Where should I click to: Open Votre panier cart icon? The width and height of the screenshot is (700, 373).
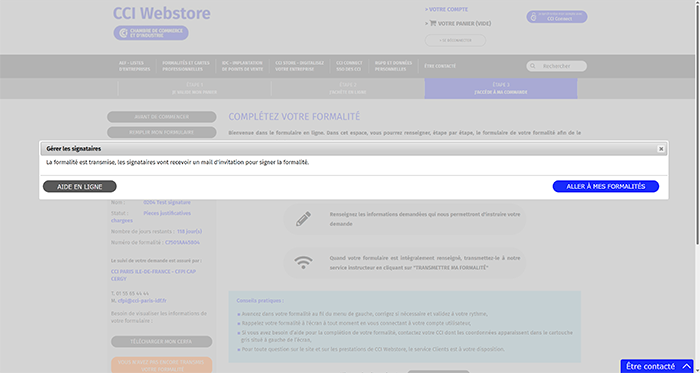click(x=433, y=23)
